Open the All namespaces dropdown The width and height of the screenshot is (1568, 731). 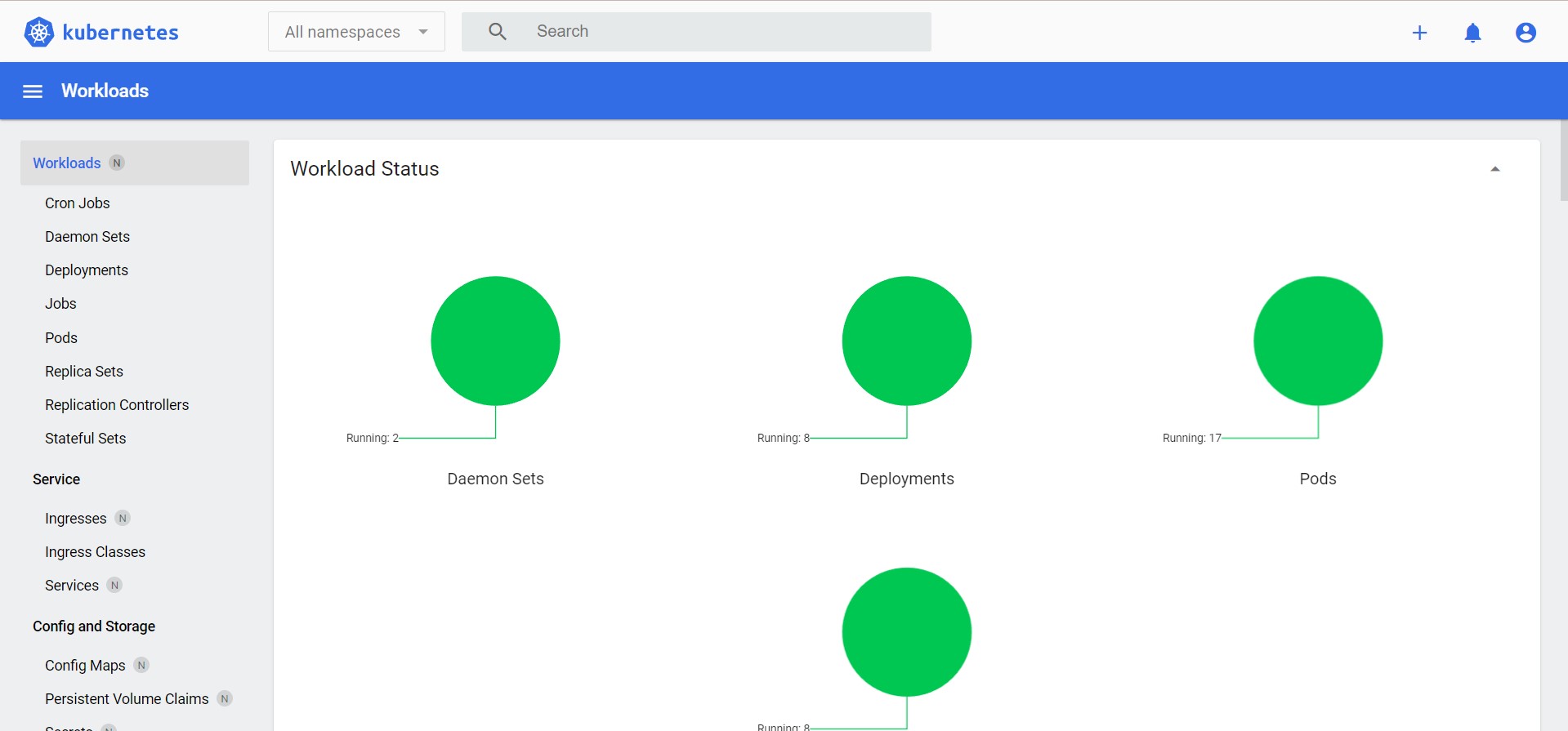[356, 32]
